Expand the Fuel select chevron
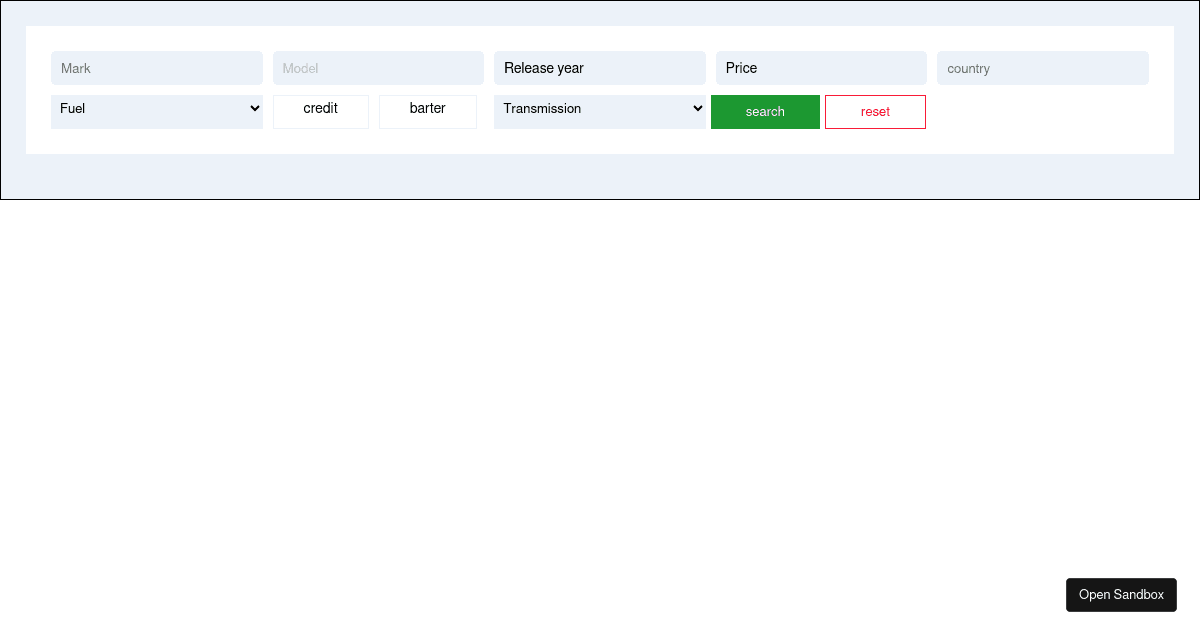The height and width of the screenshot is (630, 1200). click(x=254, y=108)
